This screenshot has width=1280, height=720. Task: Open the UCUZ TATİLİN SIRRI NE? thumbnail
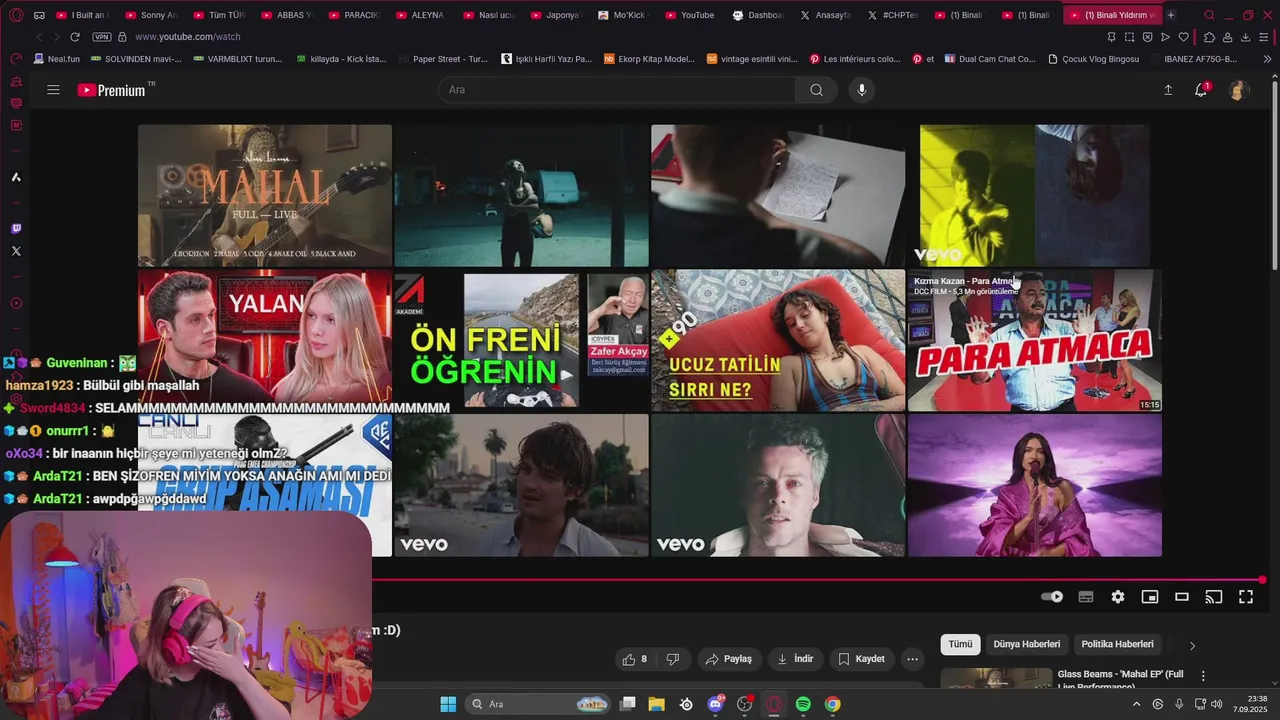tap(778, 340)
